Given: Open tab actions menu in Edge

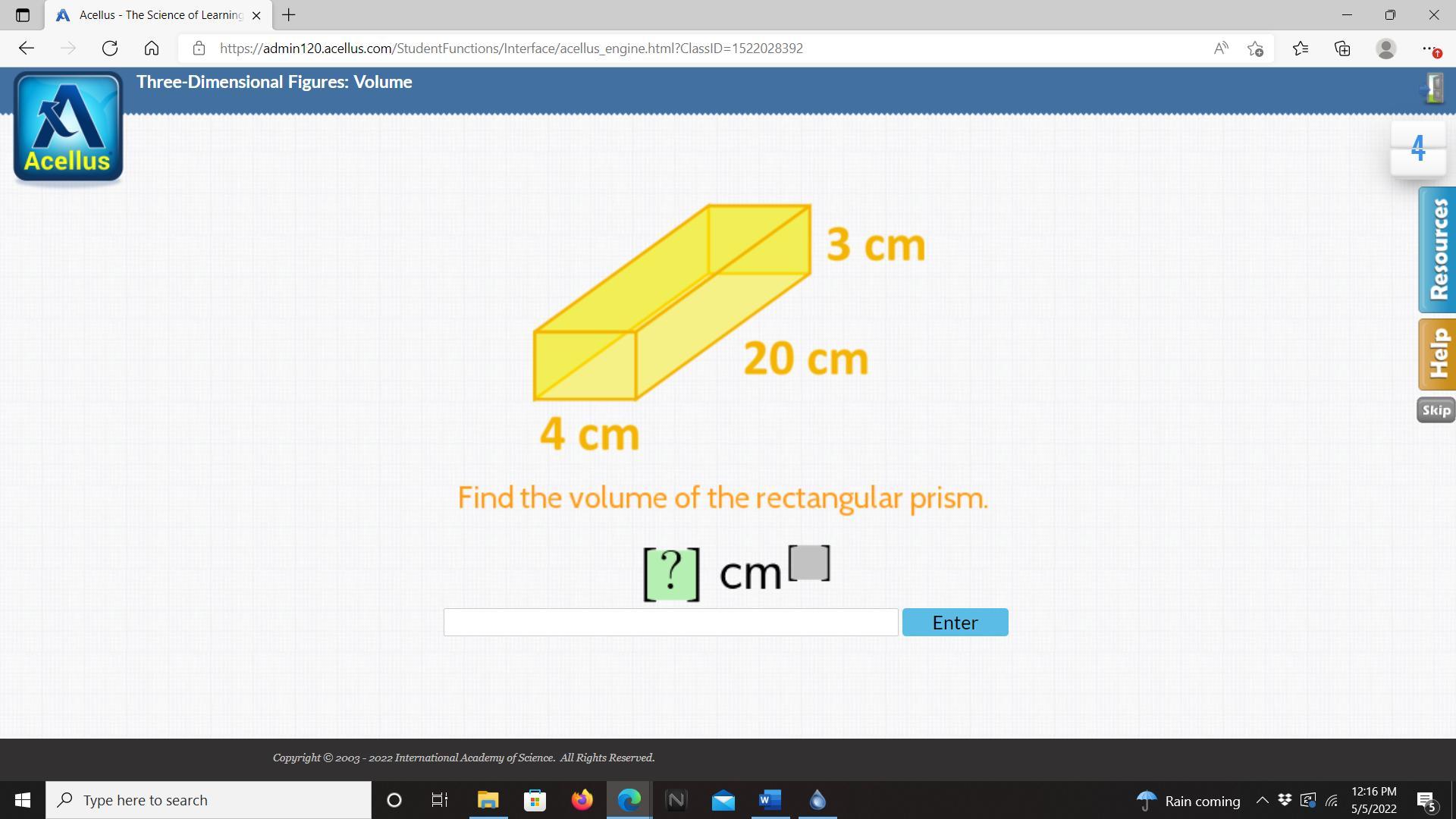Looking at the screenshot, I should 22,15.
